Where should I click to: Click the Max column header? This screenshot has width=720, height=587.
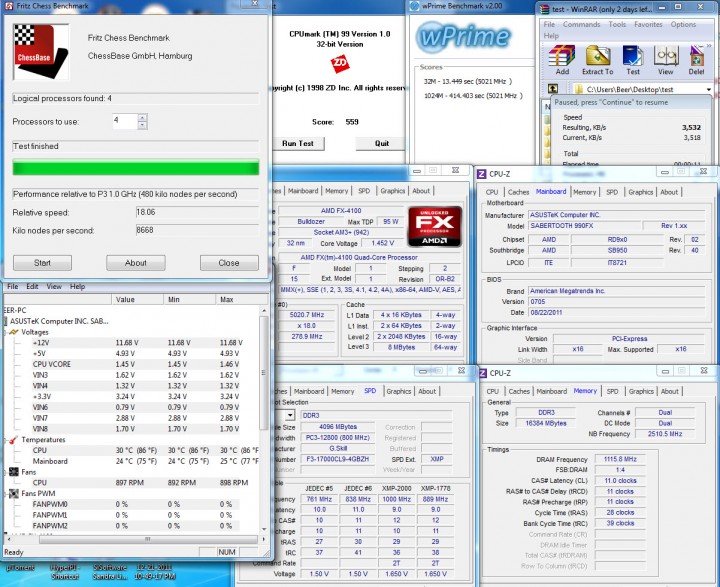click(242, 299)
